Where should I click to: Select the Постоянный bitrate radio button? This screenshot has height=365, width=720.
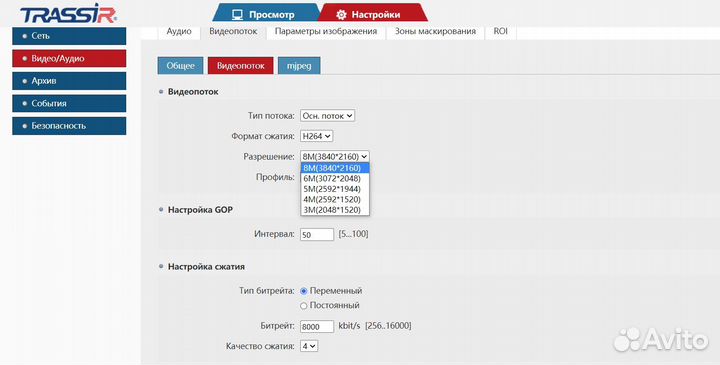point(304,306)
